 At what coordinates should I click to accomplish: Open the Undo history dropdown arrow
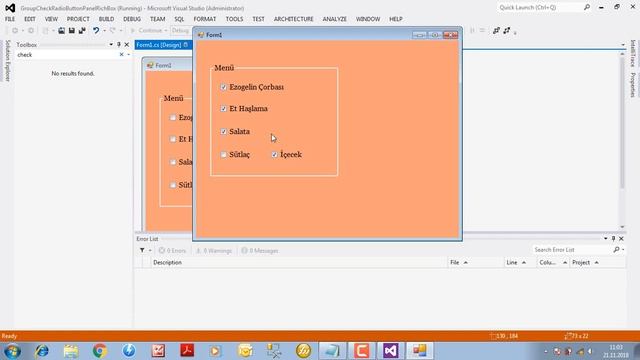tap(104, 31)
